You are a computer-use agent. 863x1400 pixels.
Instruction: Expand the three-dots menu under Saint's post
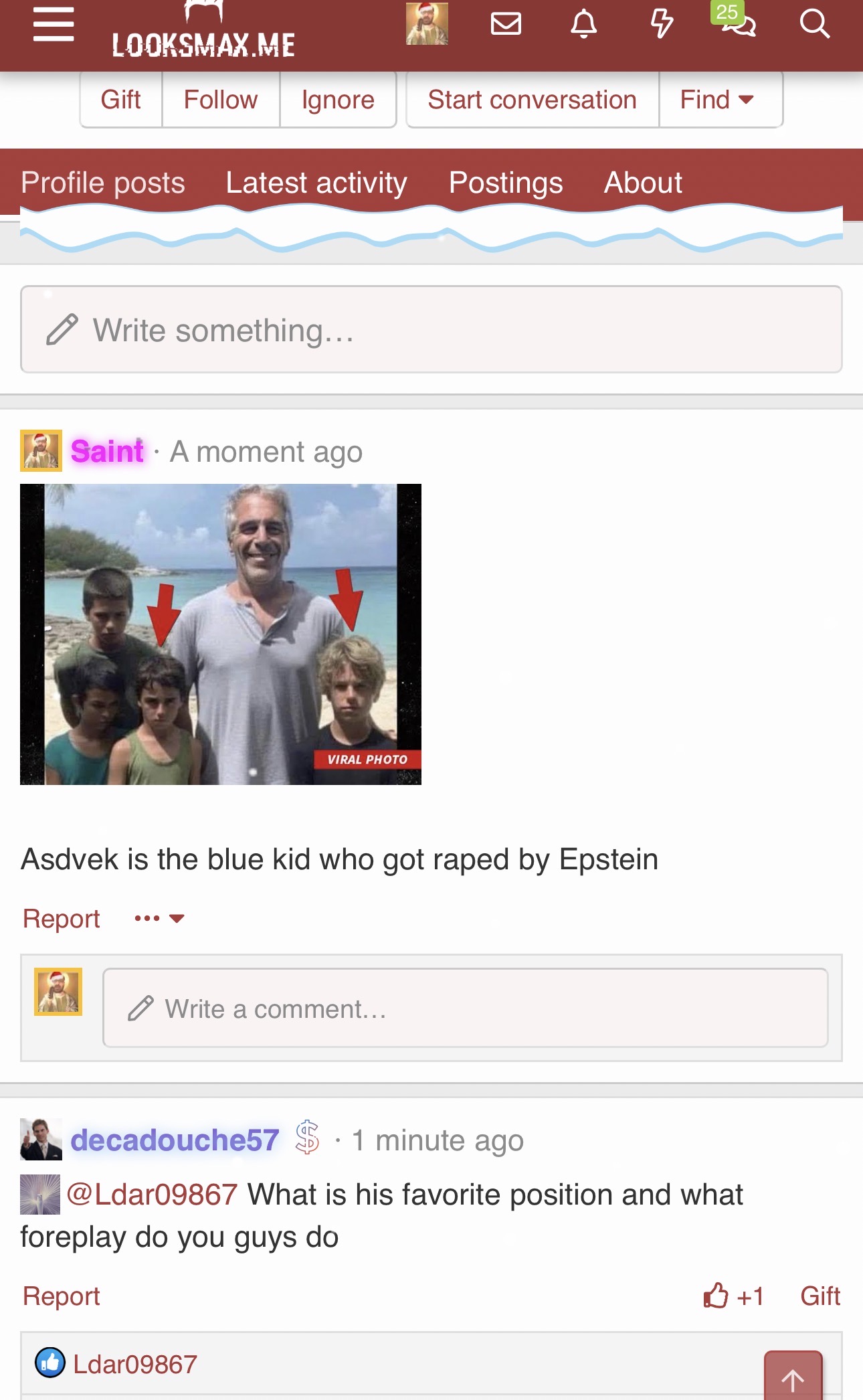click(159, 918)
